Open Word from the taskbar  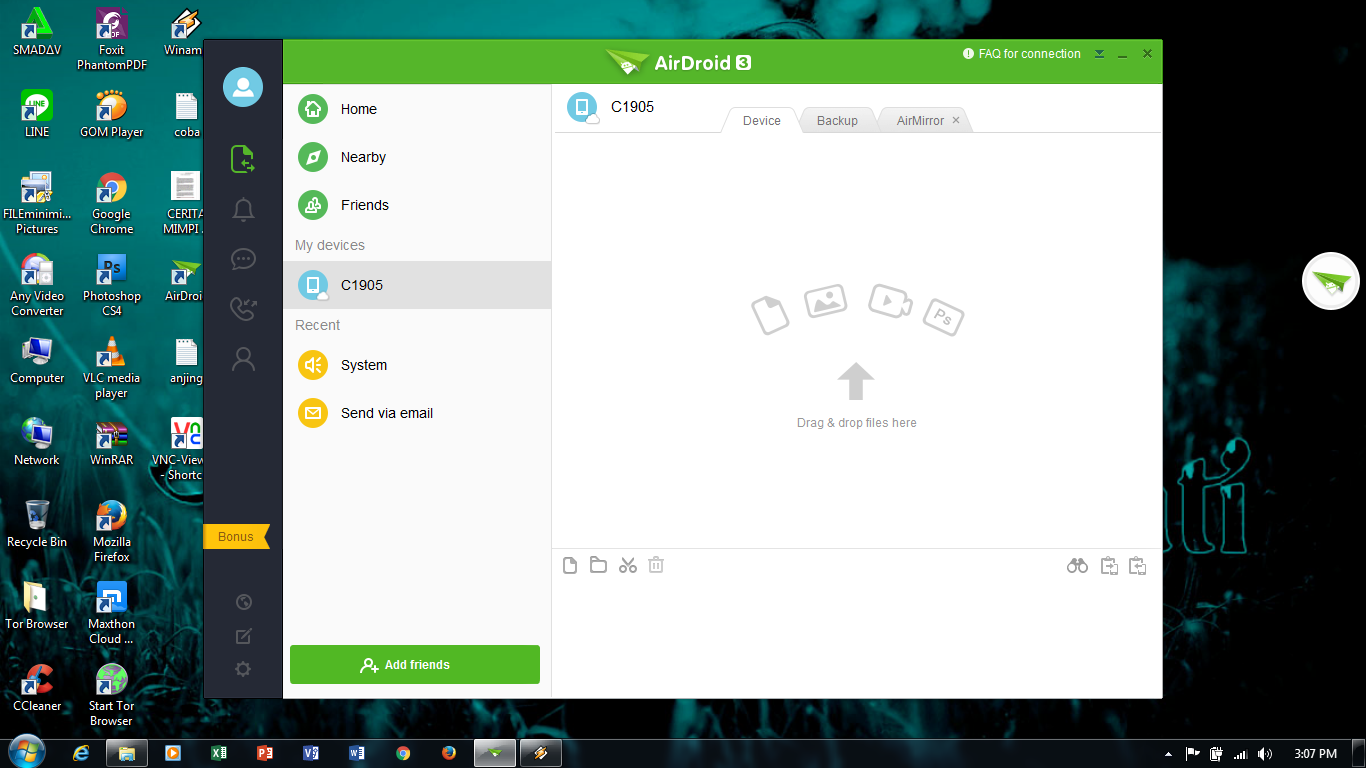[357, 753]
